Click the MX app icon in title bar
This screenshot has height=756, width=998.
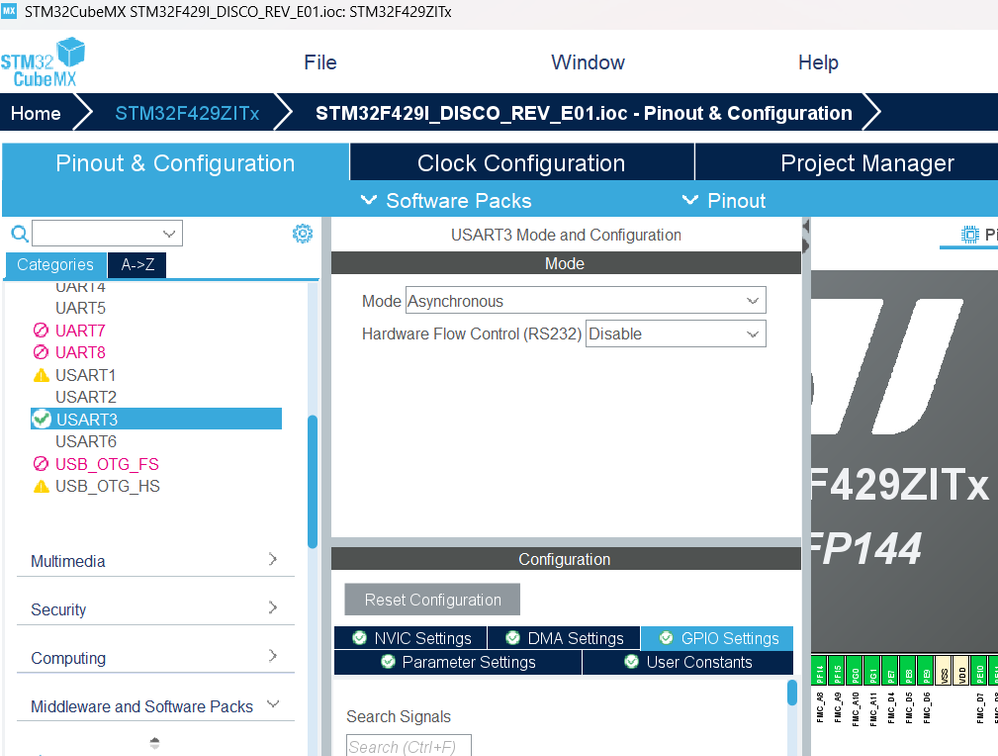click(9, 11)
